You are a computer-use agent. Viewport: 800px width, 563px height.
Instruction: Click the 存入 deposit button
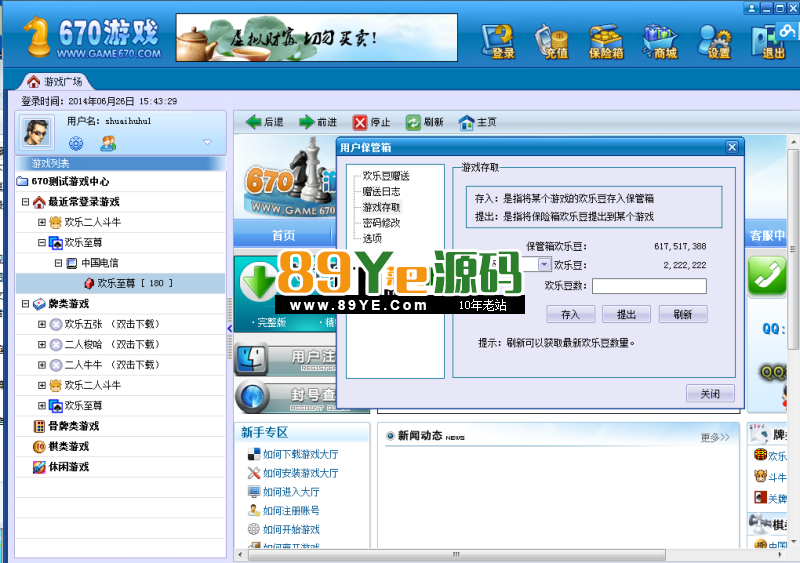tap(570, 314)
